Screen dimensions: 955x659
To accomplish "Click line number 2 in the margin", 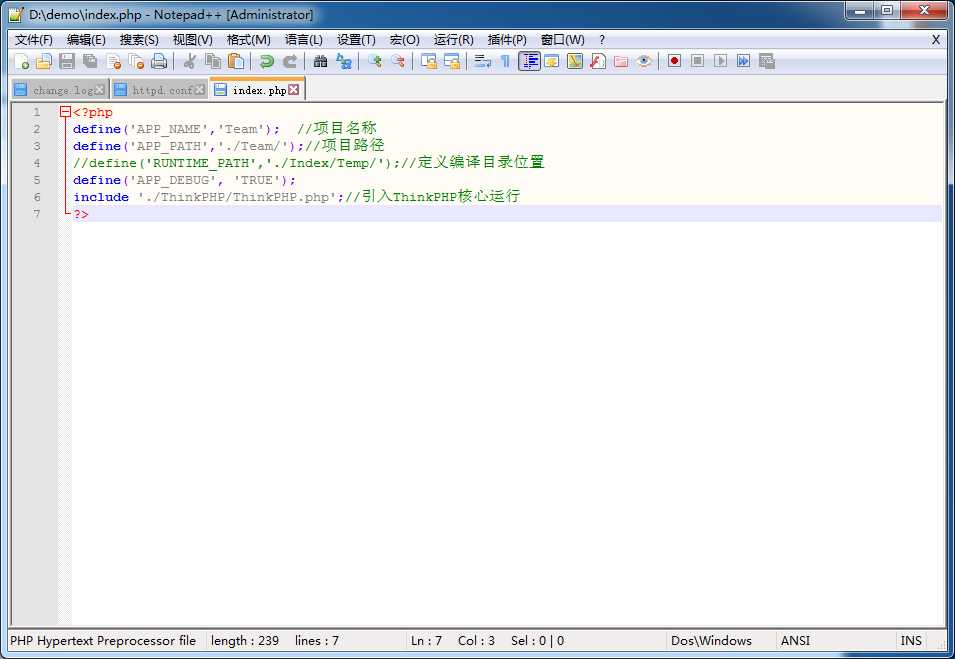I will [x=37, y=129].
